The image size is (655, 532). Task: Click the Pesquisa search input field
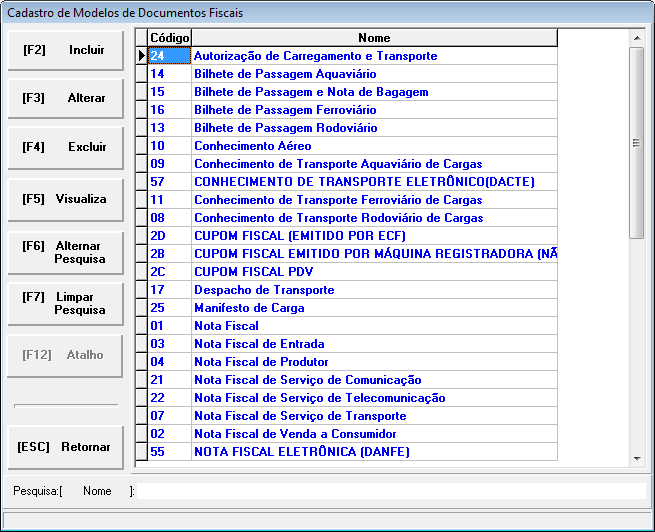[x=390, y=491]
